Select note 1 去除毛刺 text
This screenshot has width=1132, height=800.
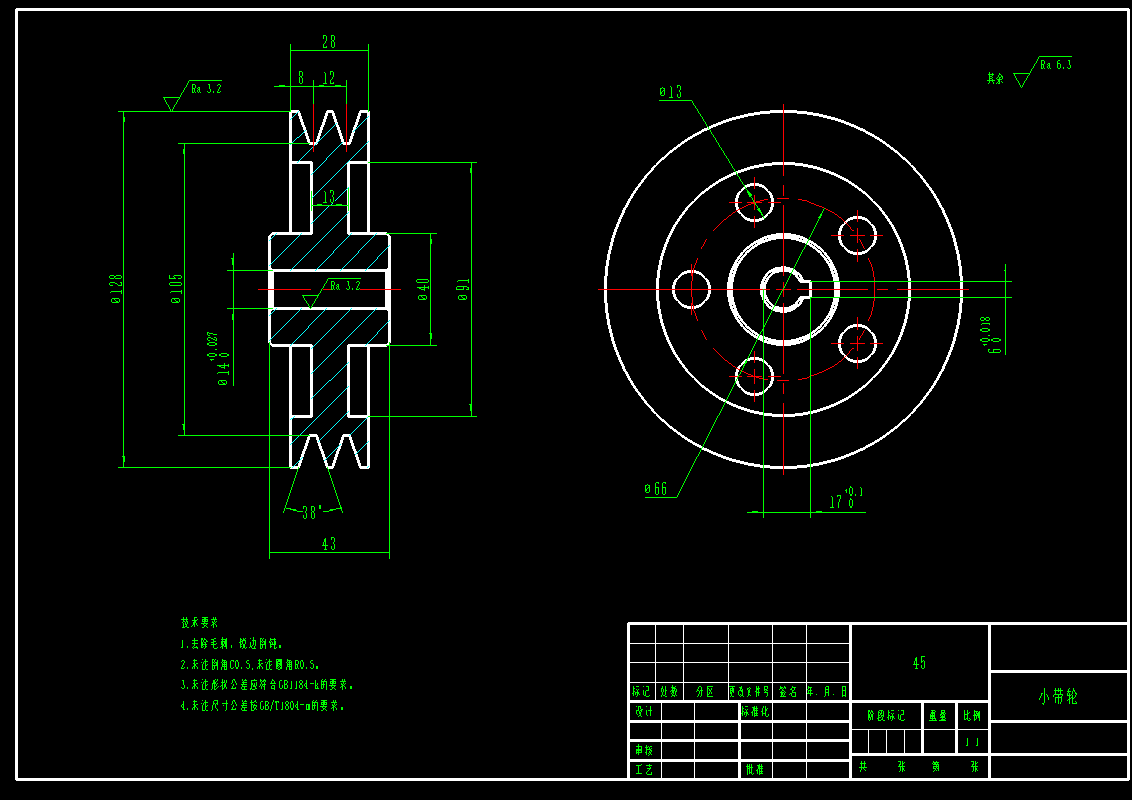click(232, 643)
